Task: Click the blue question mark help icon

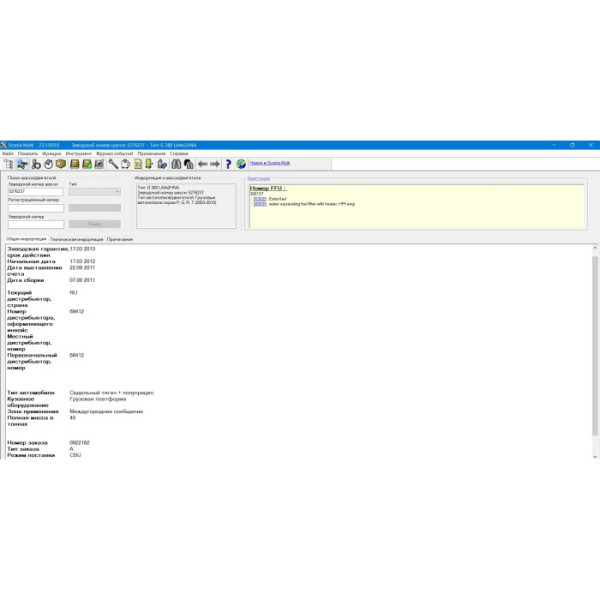Action: click(227, 164)
